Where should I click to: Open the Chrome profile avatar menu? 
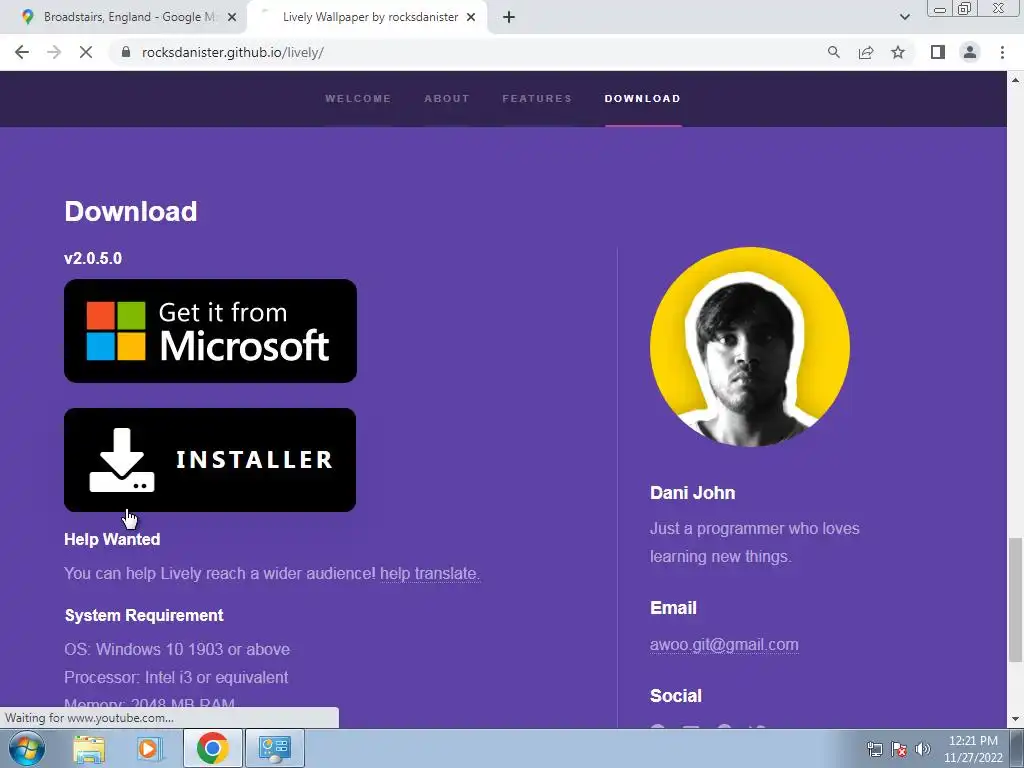coord(970,52)
